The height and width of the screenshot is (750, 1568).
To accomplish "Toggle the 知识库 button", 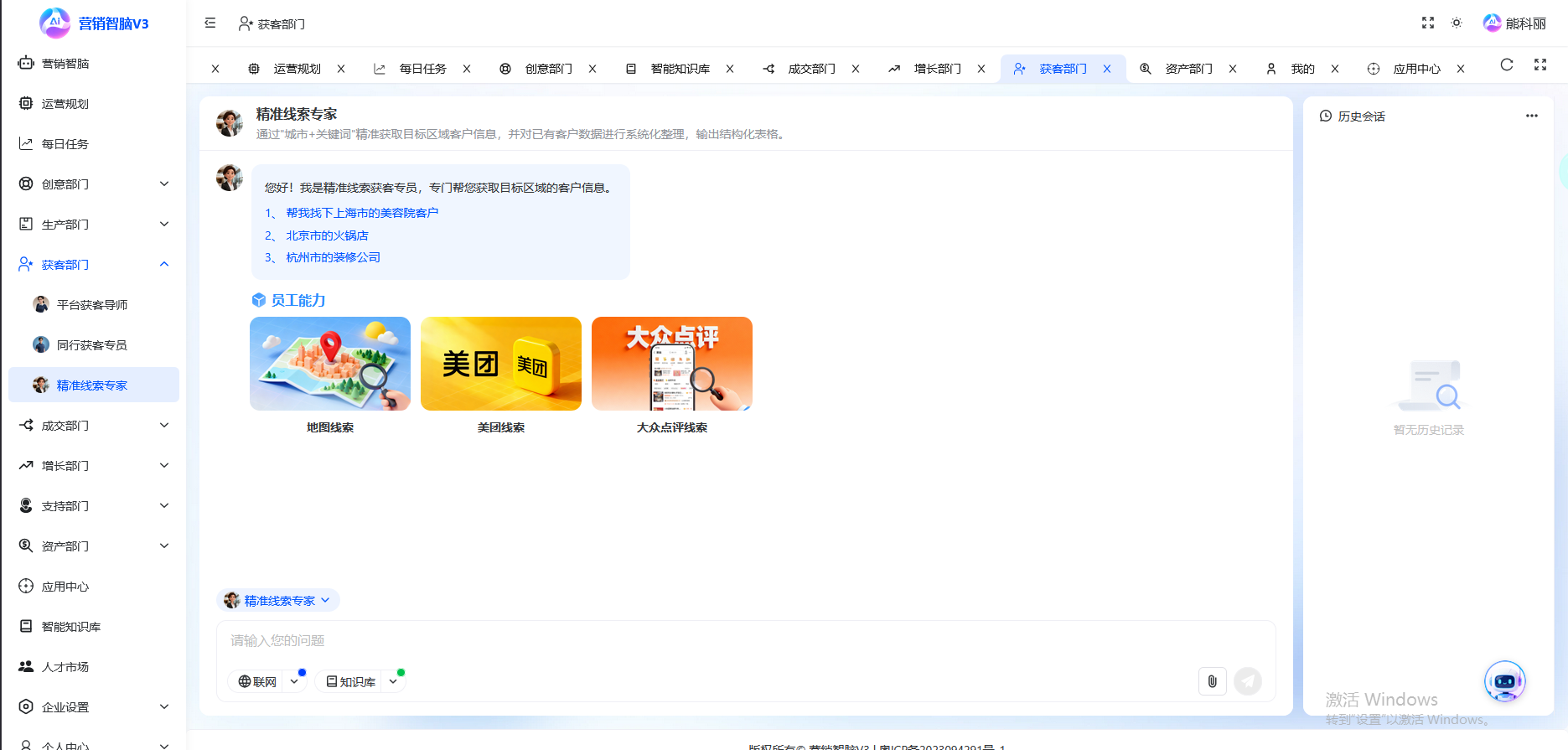I will point(350,681).
